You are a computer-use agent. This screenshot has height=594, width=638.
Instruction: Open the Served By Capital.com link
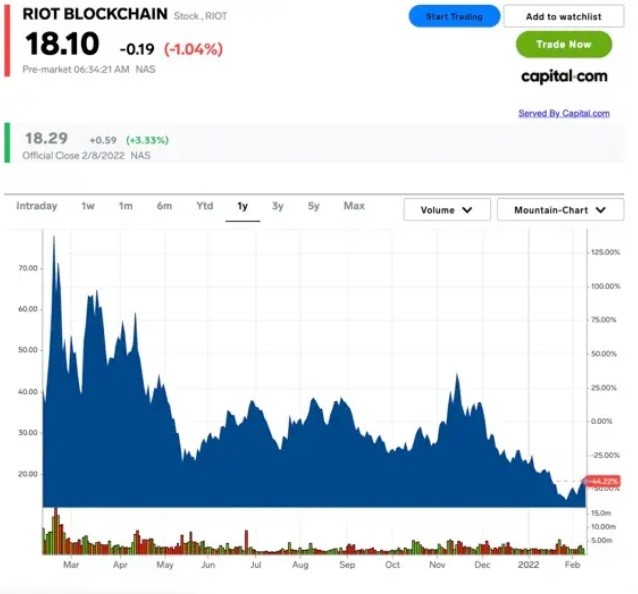click(x=563, y=113)
